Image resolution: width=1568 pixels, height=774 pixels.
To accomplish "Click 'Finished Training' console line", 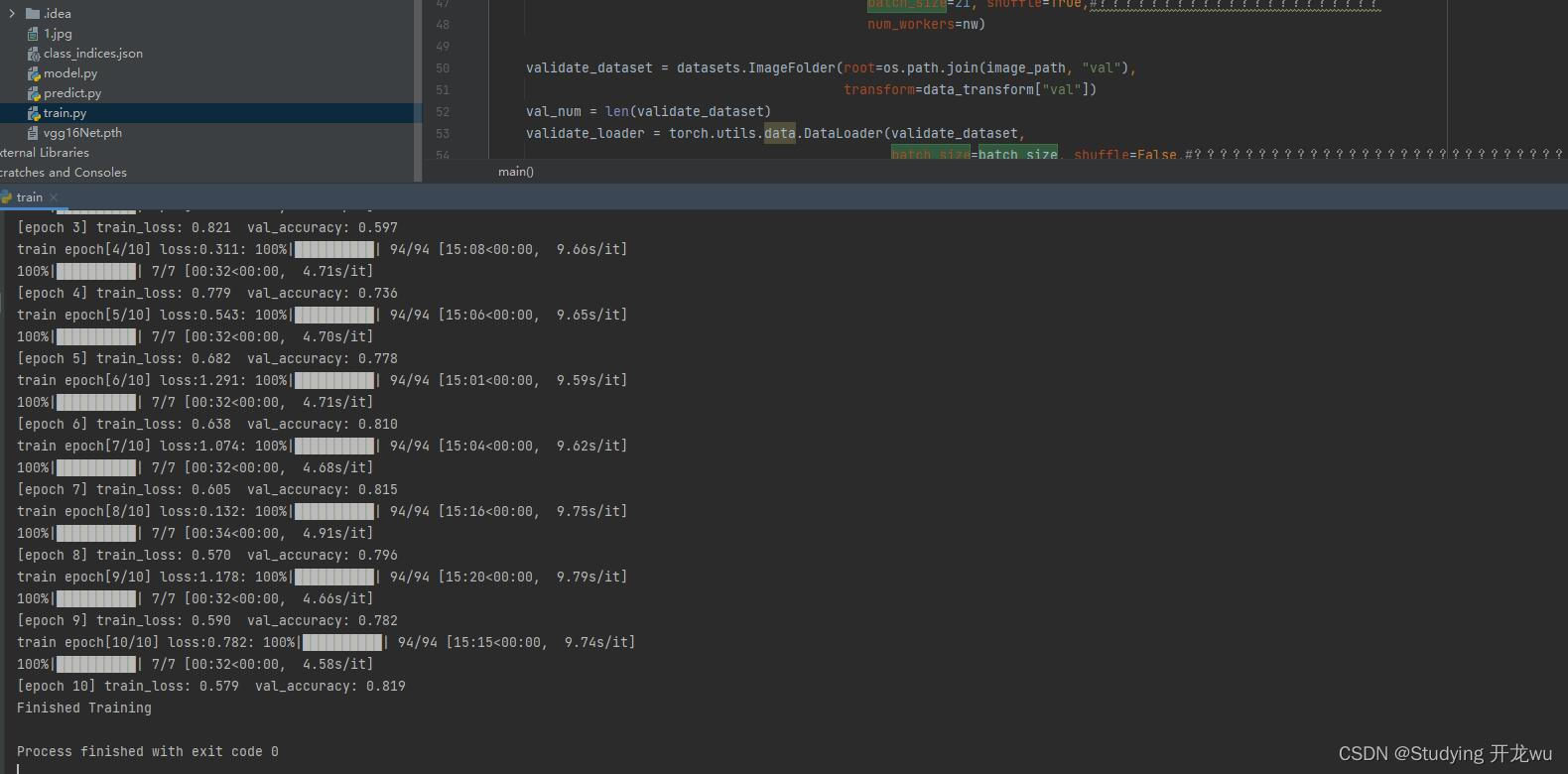I will coord(84,709).
